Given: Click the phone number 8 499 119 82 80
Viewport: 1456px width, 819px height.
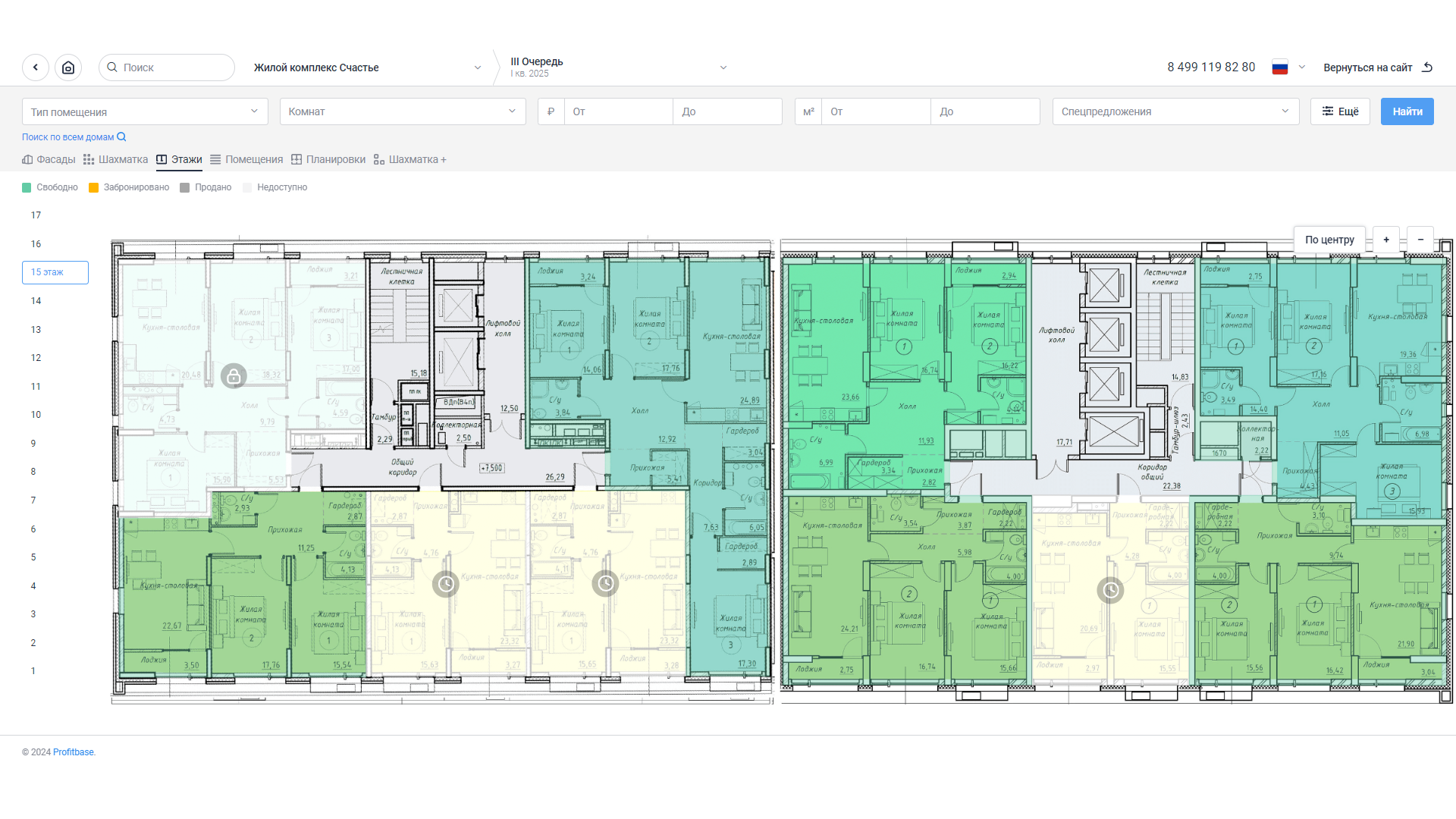Looking at the screenshot, I should tap(1211, 67).
